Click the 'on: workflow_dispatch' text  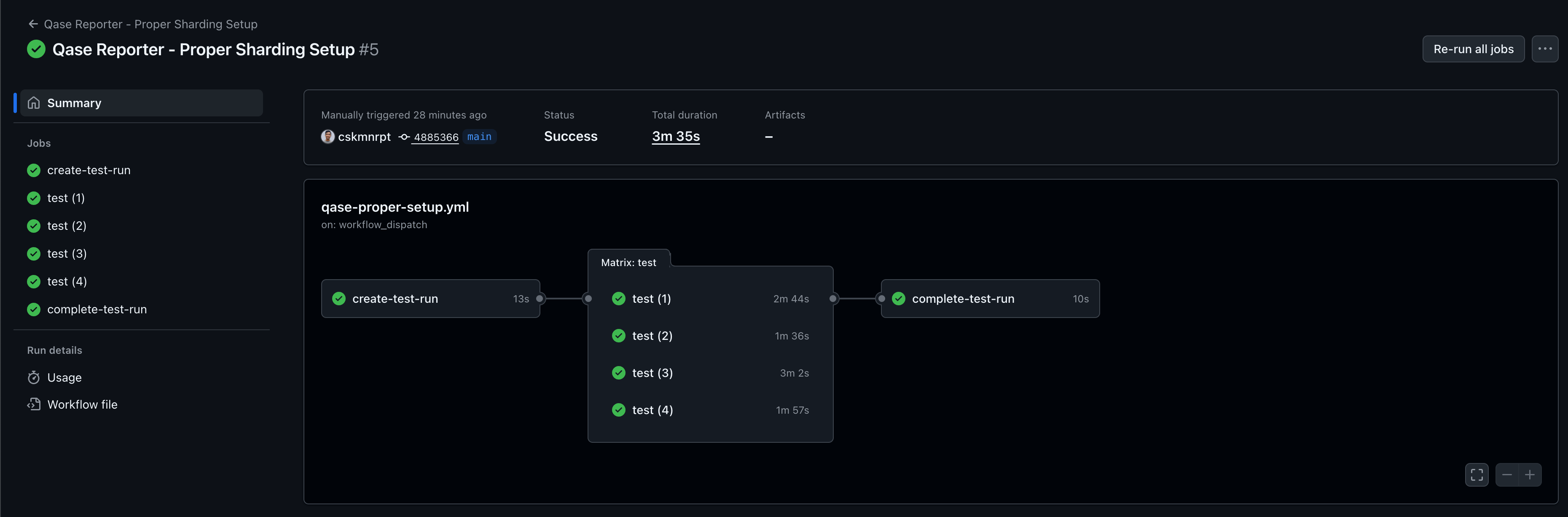374,225
